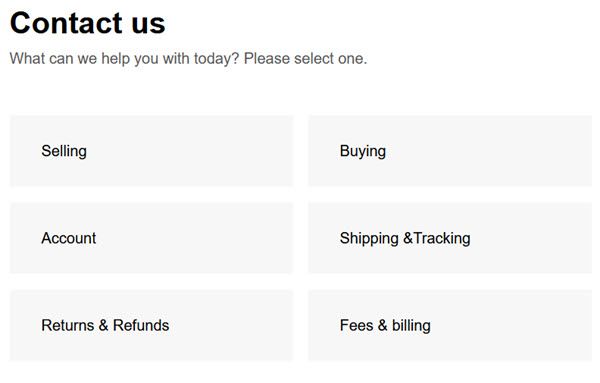Click 'Please select one.' instruction text
The image size is (600, 383).
(x=305, y=59)
